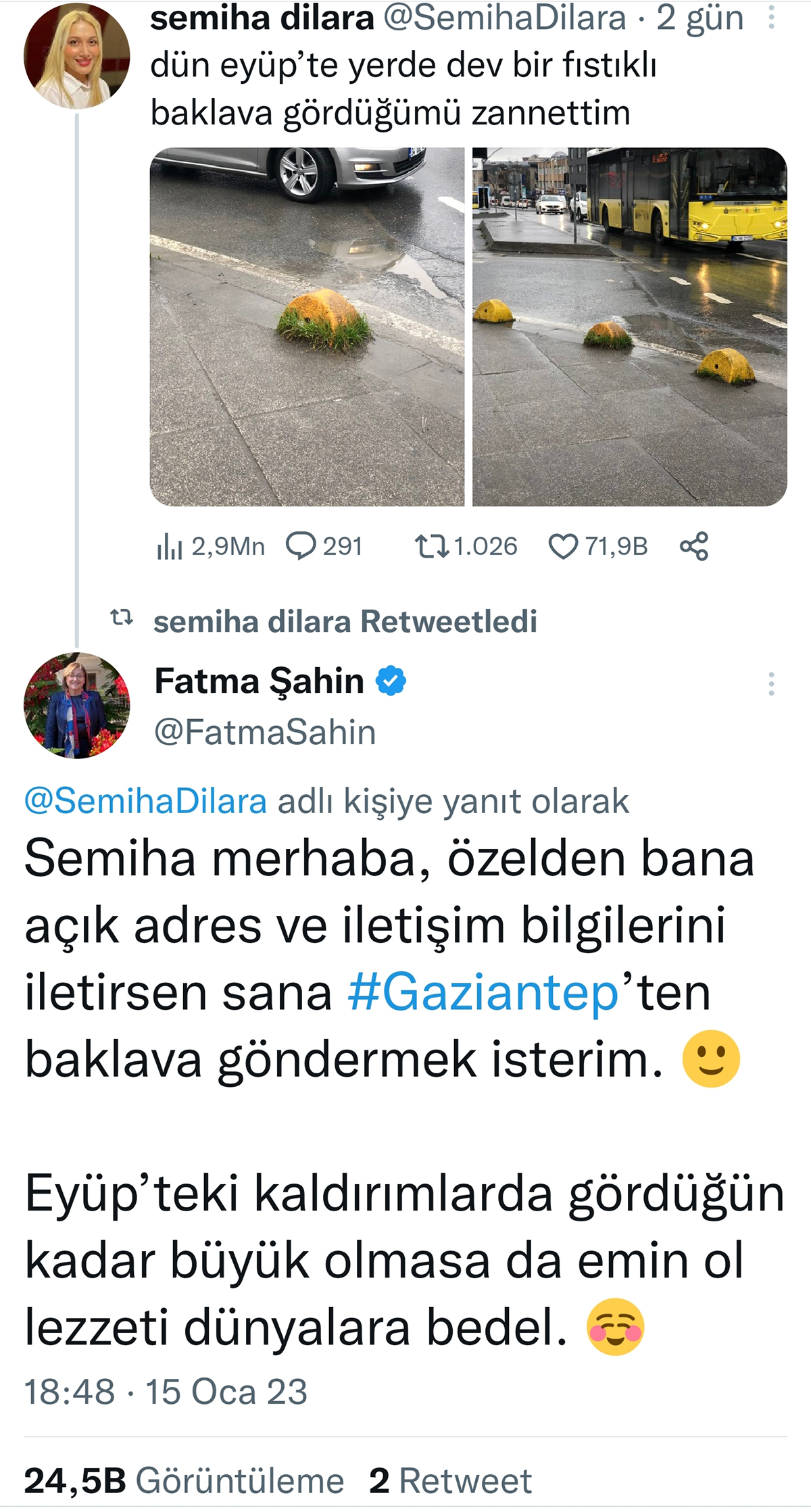Expand more options on Fatma Şahin's reply

pos(770,684)
